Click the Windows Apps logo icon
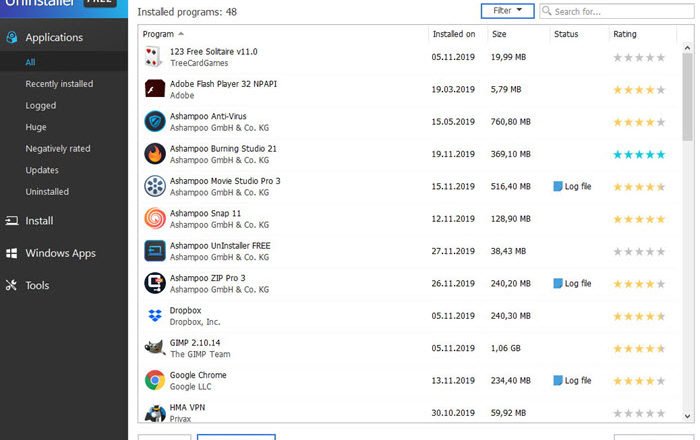 click(x=12, y=253)
